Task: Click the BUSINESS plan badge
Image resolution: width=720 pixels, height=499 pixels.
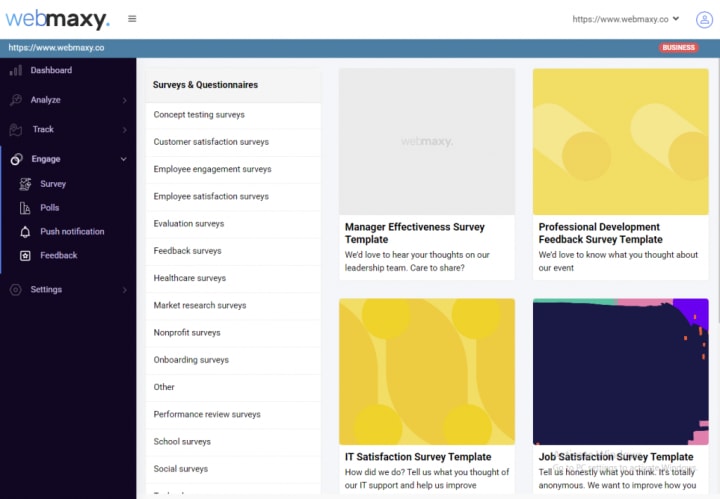Action: click(x=678, y=48)
